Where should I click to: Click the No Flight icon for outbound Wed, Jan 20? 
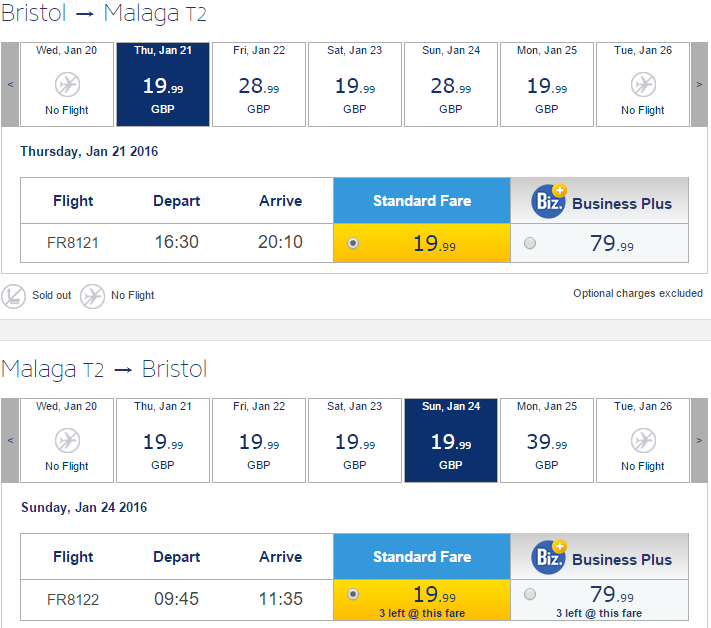pyautogui.click(x=67, y=84)
